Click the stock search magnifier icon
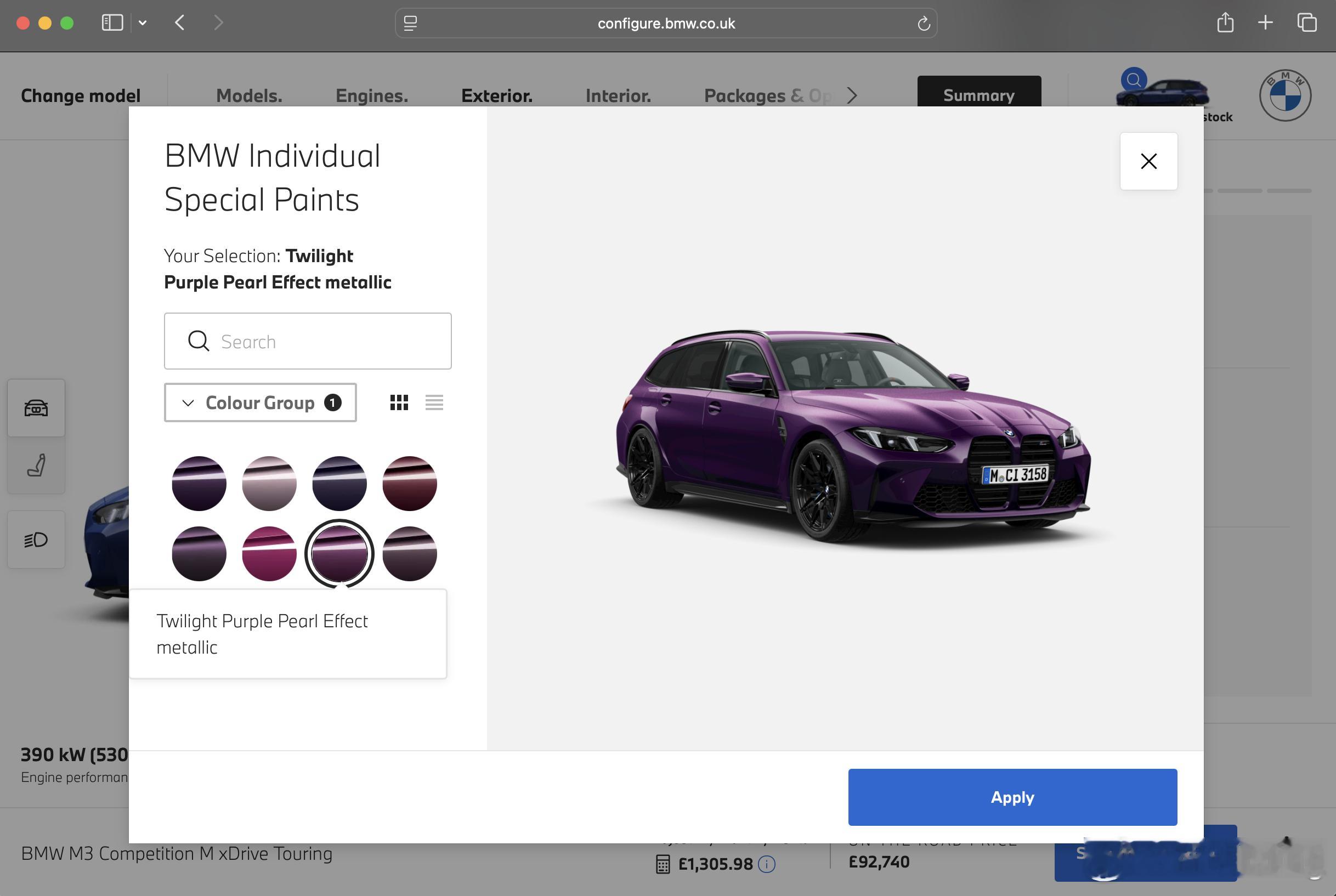The width and height of the screenshot is (1336, 896). coord(1134,80)
